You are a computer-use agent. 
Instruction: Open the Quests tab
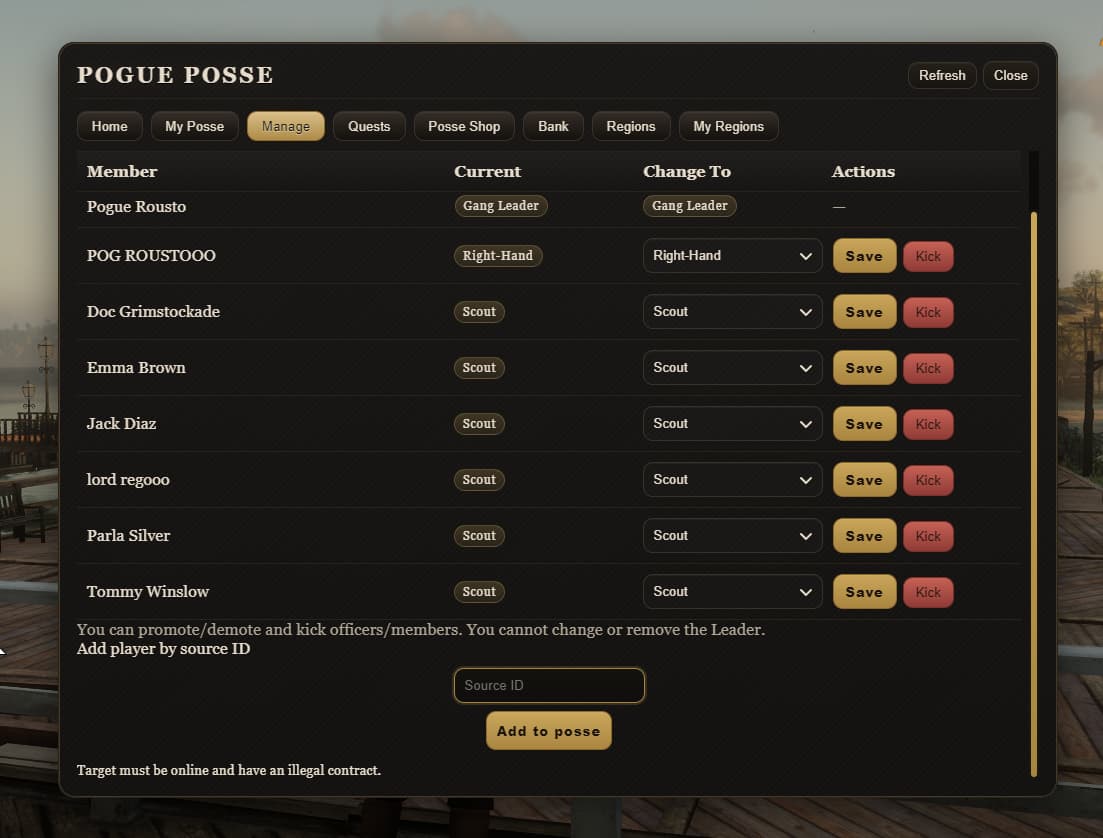[x=369, y=126]
